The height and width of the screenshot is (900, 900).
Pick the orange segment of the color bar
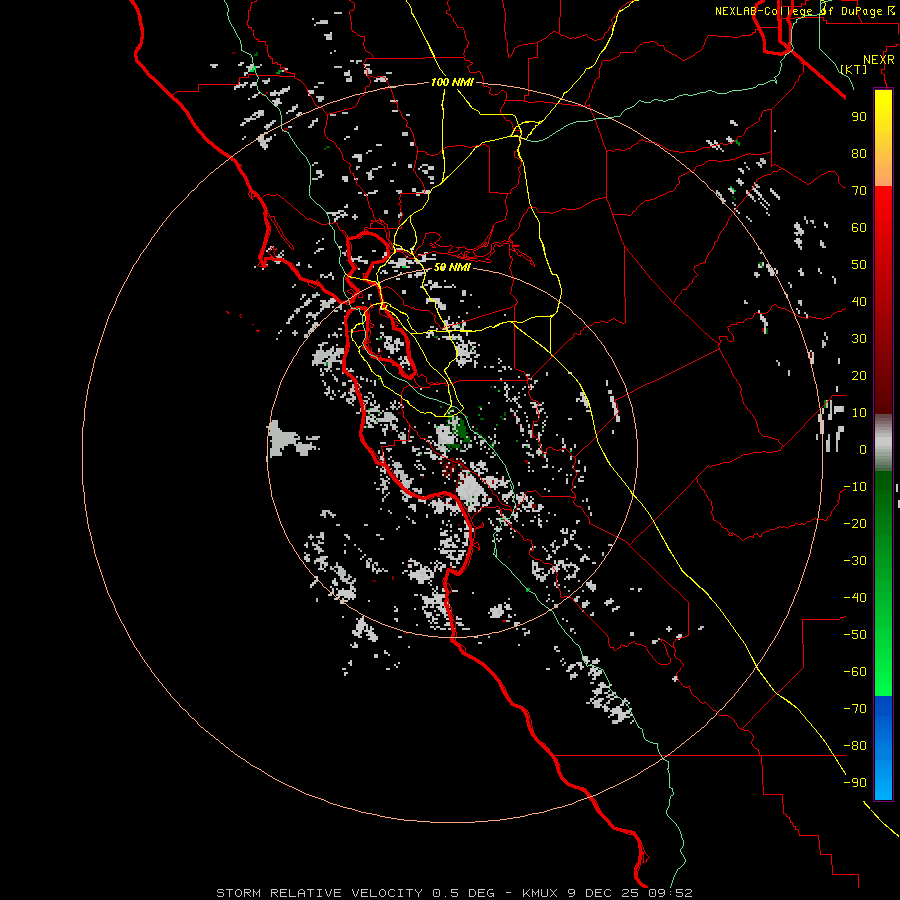[x=883, y=170]
